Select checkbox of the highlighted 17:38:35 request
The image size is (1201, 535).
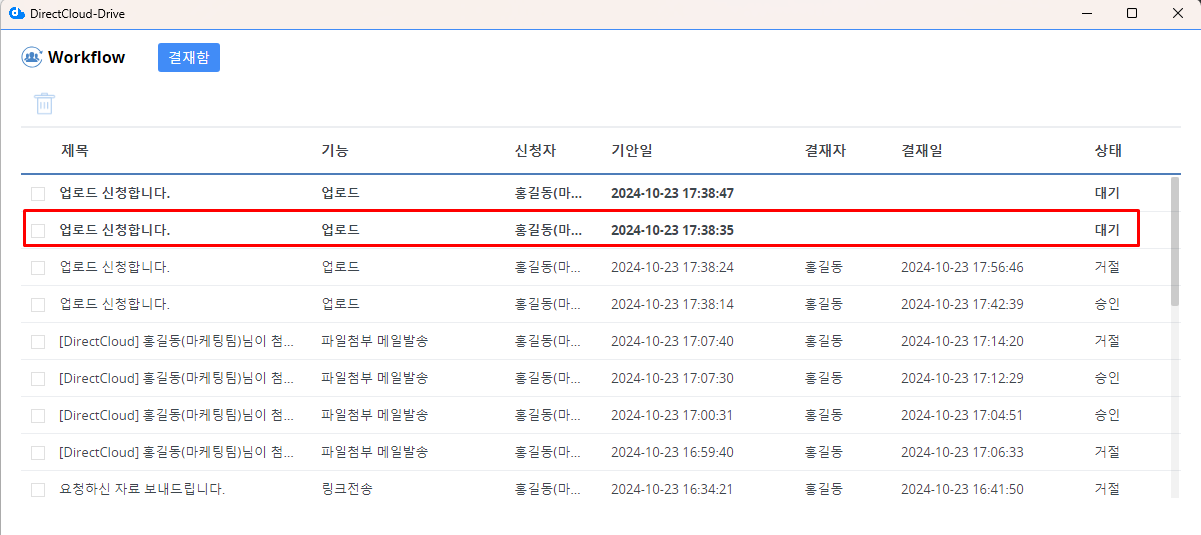[x=38, y=230]
